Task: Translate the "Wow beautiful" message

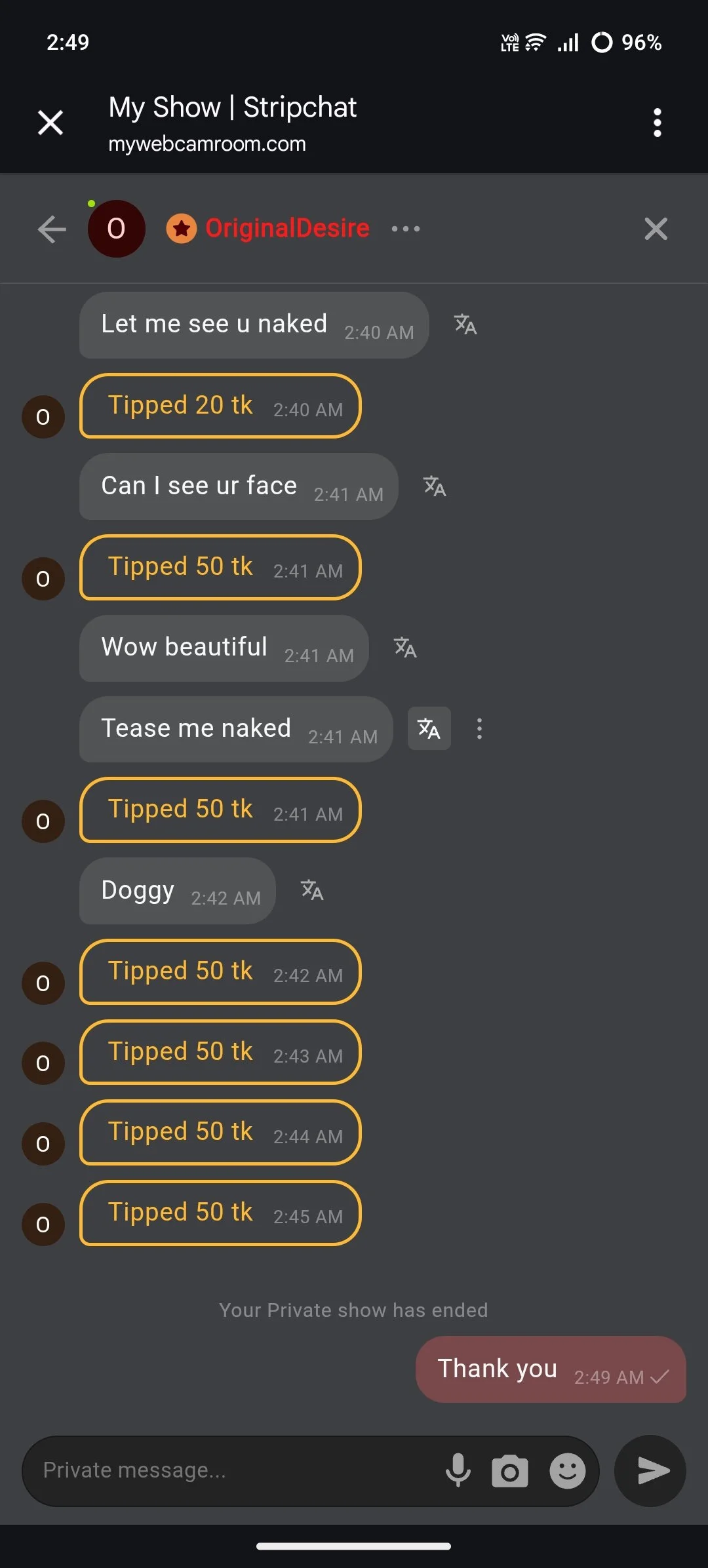Action: (x=405, y=648)
